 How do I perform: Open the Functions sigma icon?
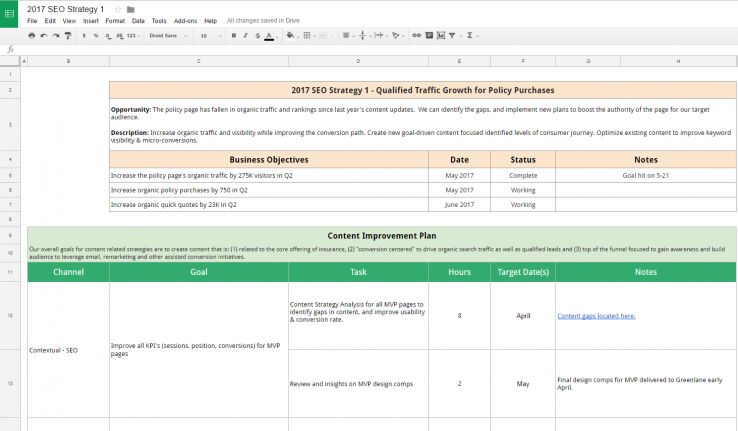(470, 35)
